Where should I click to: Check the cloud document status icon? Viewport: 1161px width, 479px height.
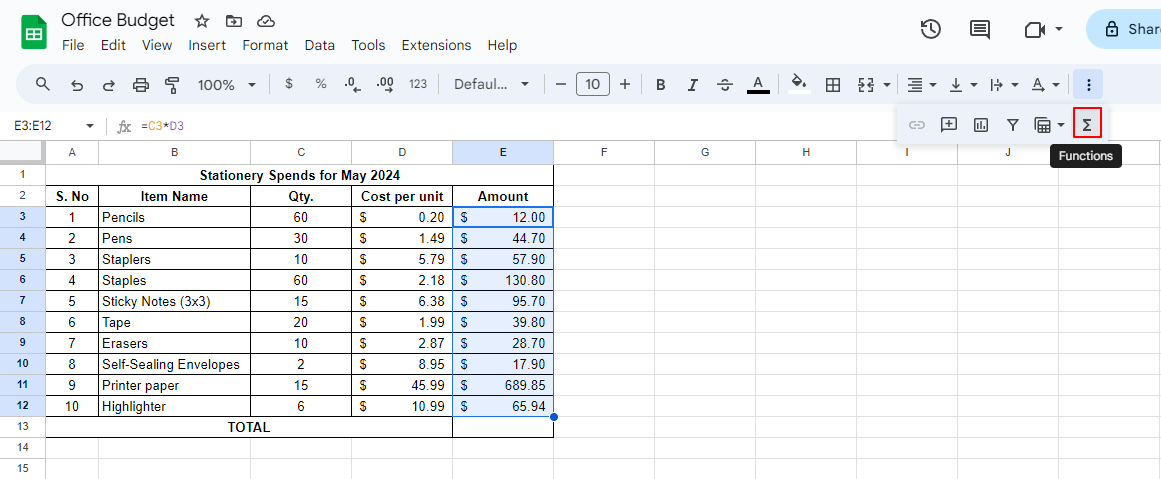tap(267, 21)
